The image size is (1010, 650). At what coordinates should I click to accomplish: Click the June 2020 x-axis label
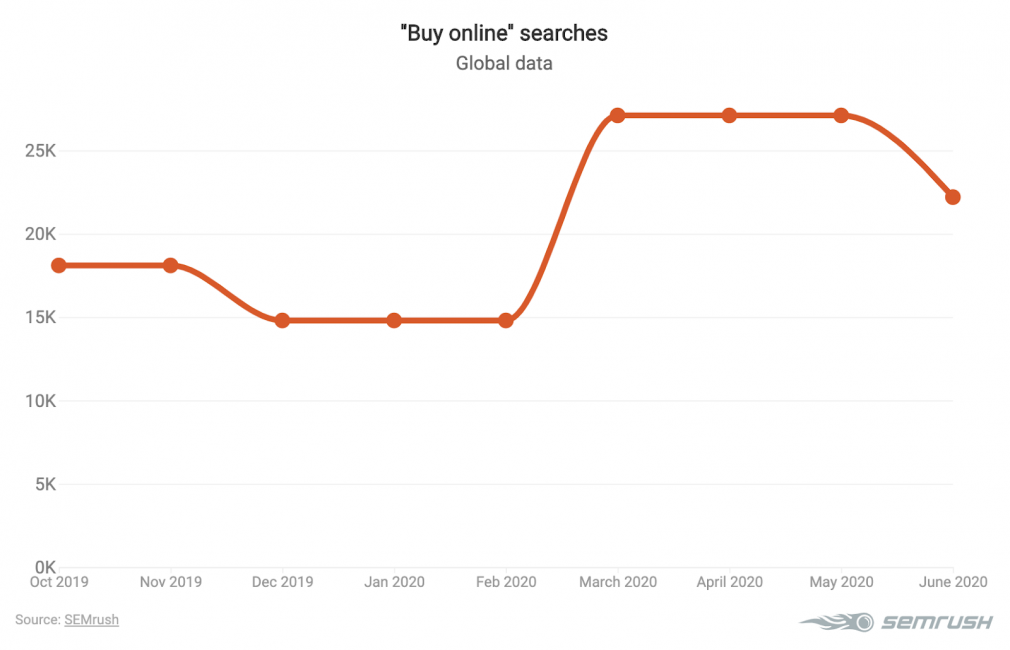[953, 582]
